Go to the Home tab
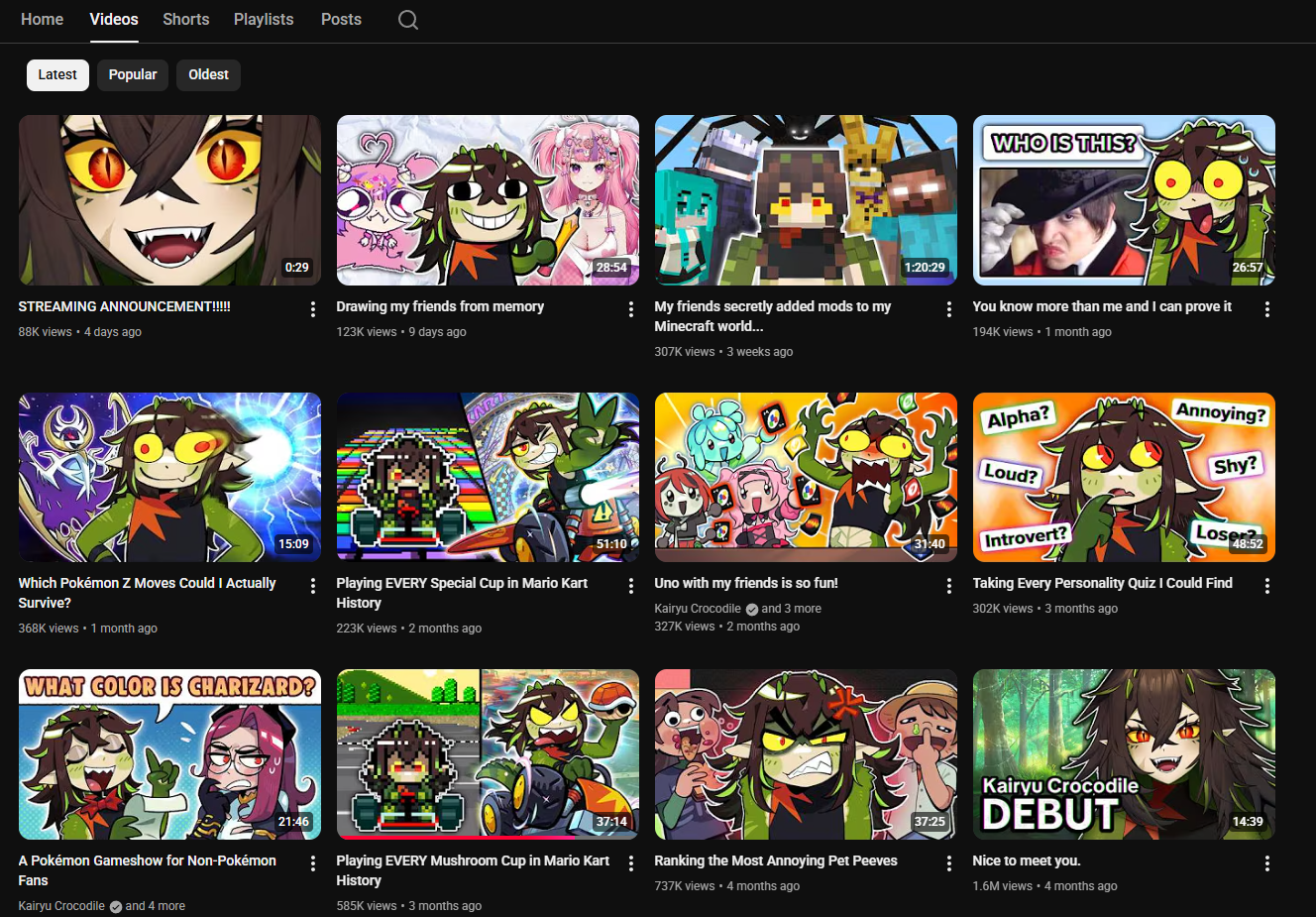This screenshot has width=1316, height=917. (x=42, y=19)
